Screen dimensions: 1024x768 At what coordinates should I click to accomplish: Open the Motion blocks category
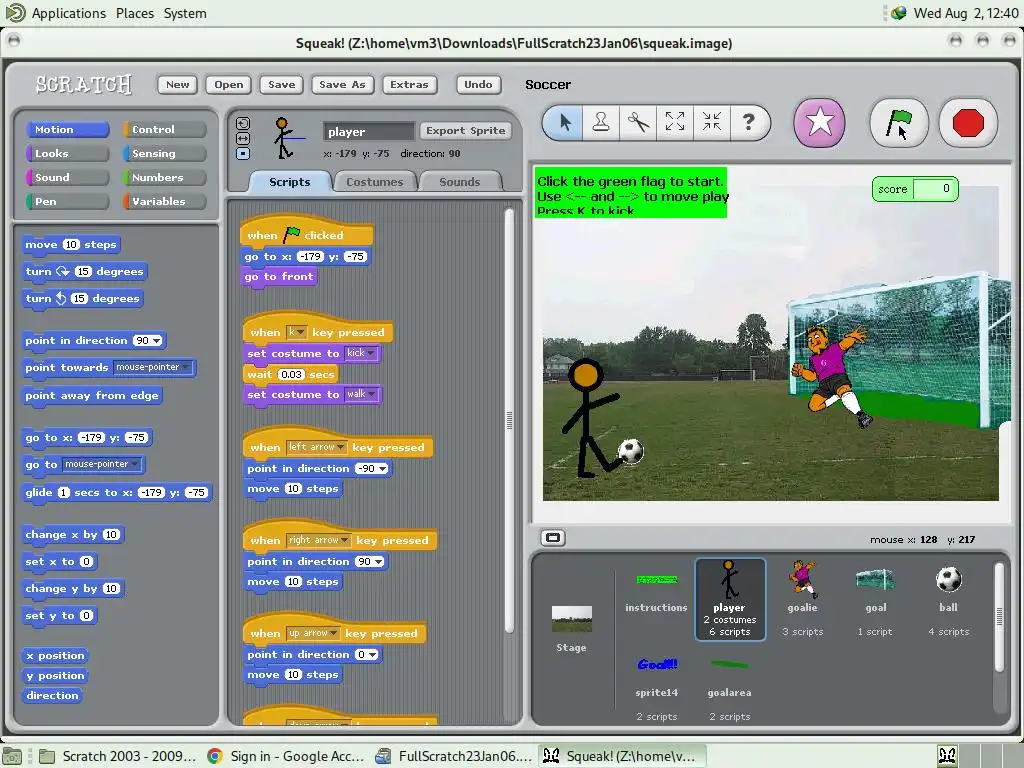point(67,129)
